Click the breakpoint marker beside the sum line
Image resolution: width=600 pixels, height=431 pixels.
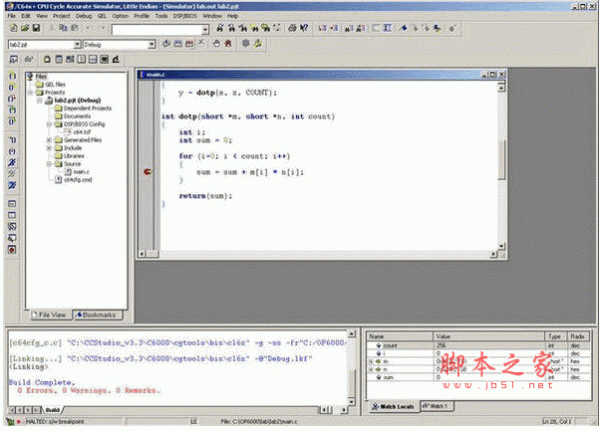click(x=148, y=172)
